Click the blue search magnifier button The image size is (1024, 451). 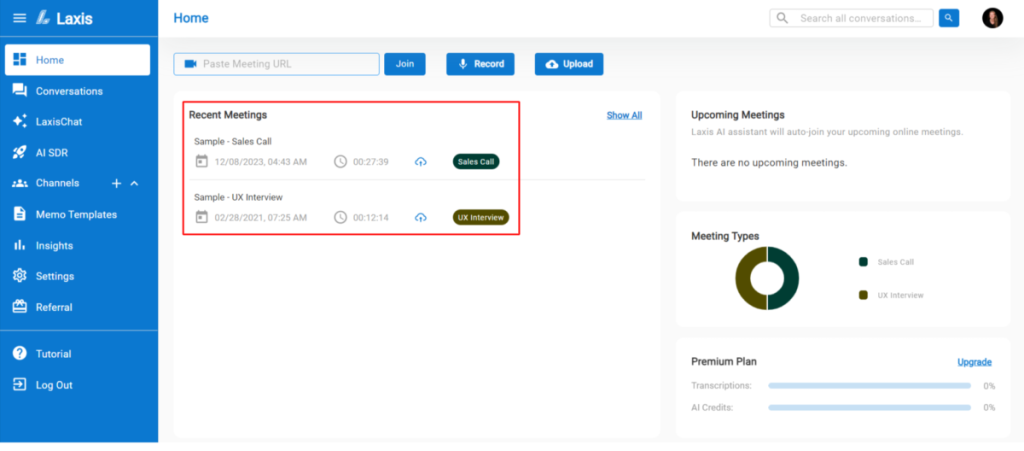(x=949, y=18)
